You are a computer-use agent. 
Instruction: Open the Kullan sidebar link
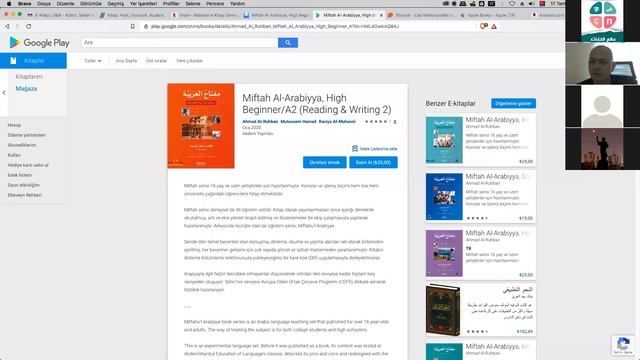click(14, 155)
